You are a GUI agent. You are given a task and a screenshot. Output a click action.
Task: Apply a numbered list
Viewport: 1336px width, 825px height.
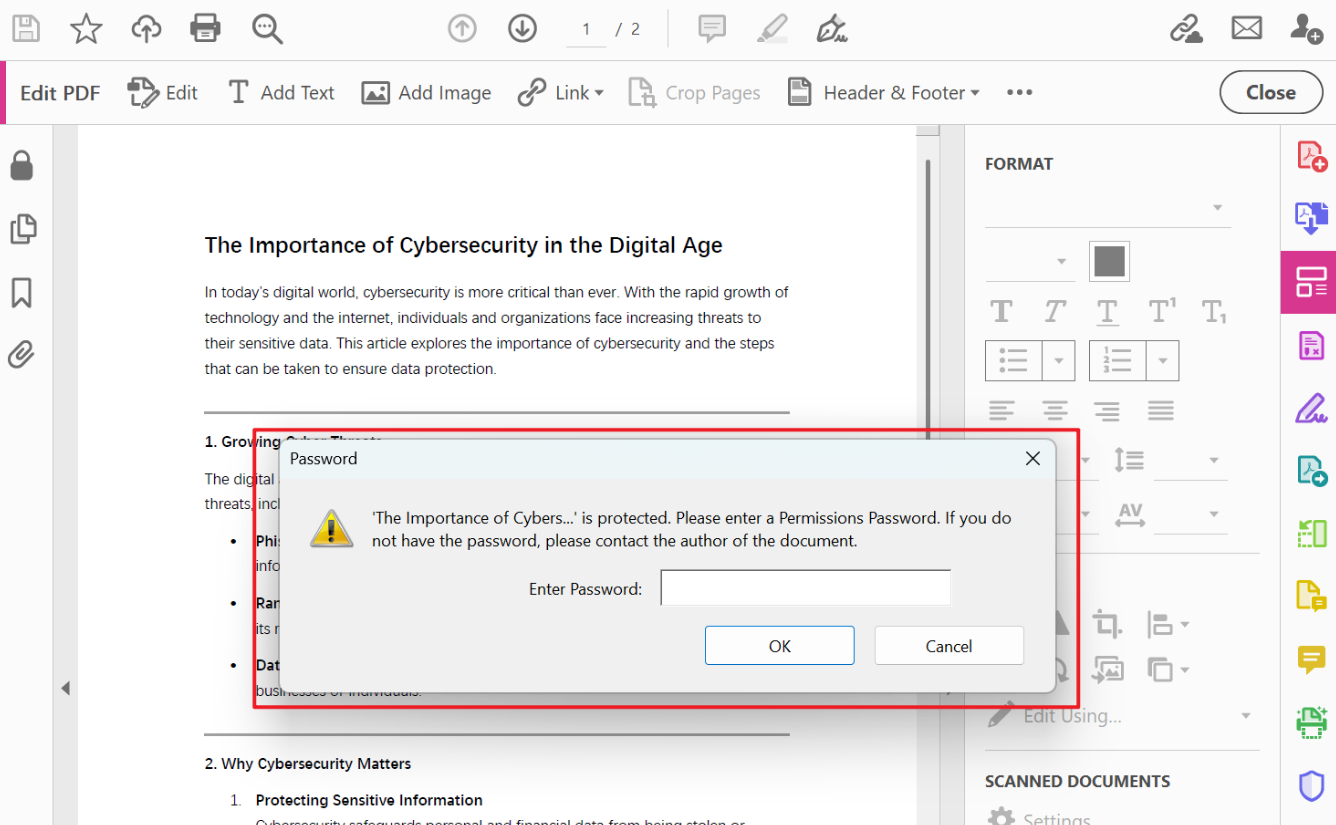point(1118,361)
